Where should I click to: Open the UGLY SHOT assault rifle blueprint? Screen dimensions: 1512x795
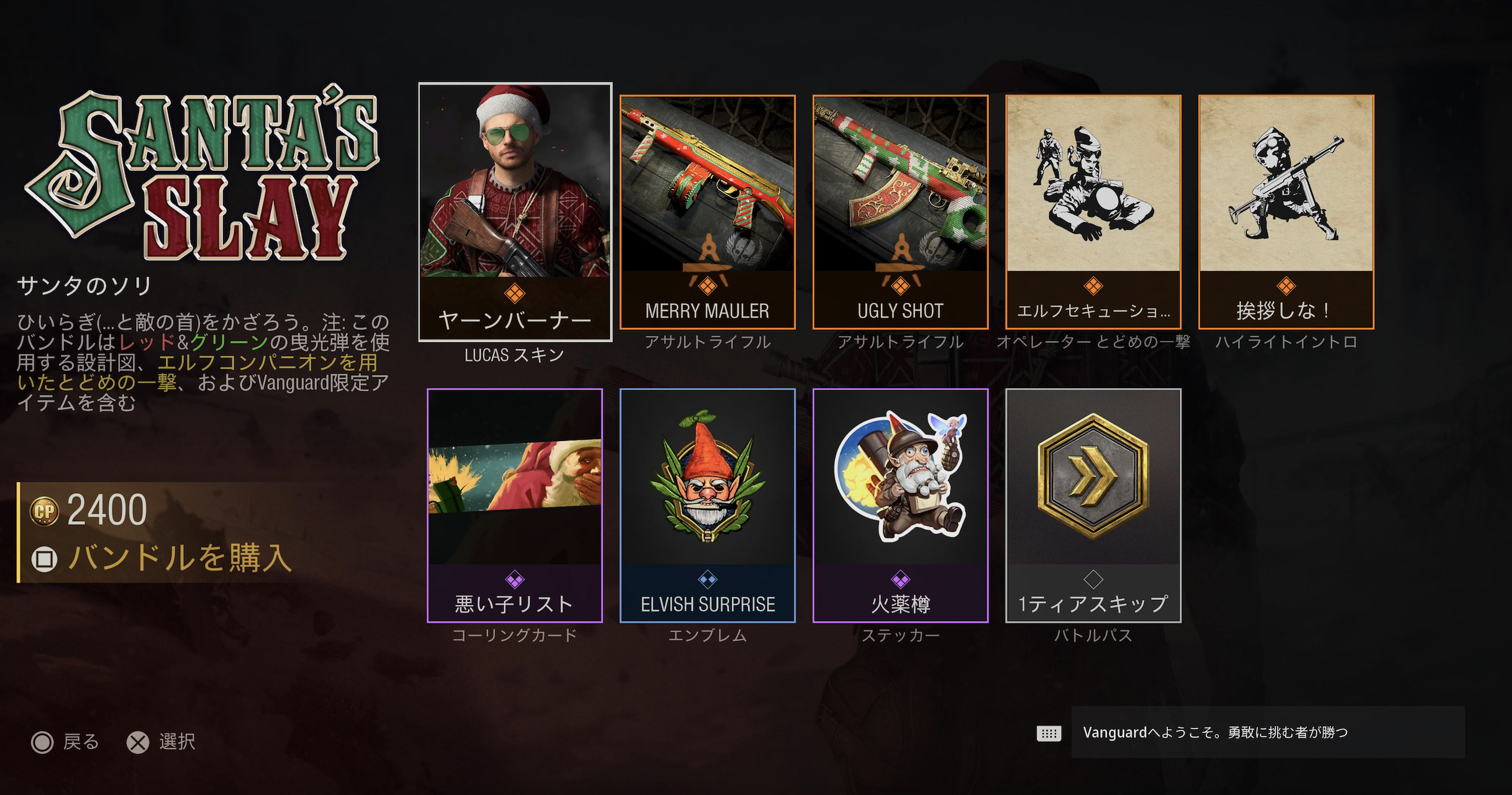[x=900, y=212]
